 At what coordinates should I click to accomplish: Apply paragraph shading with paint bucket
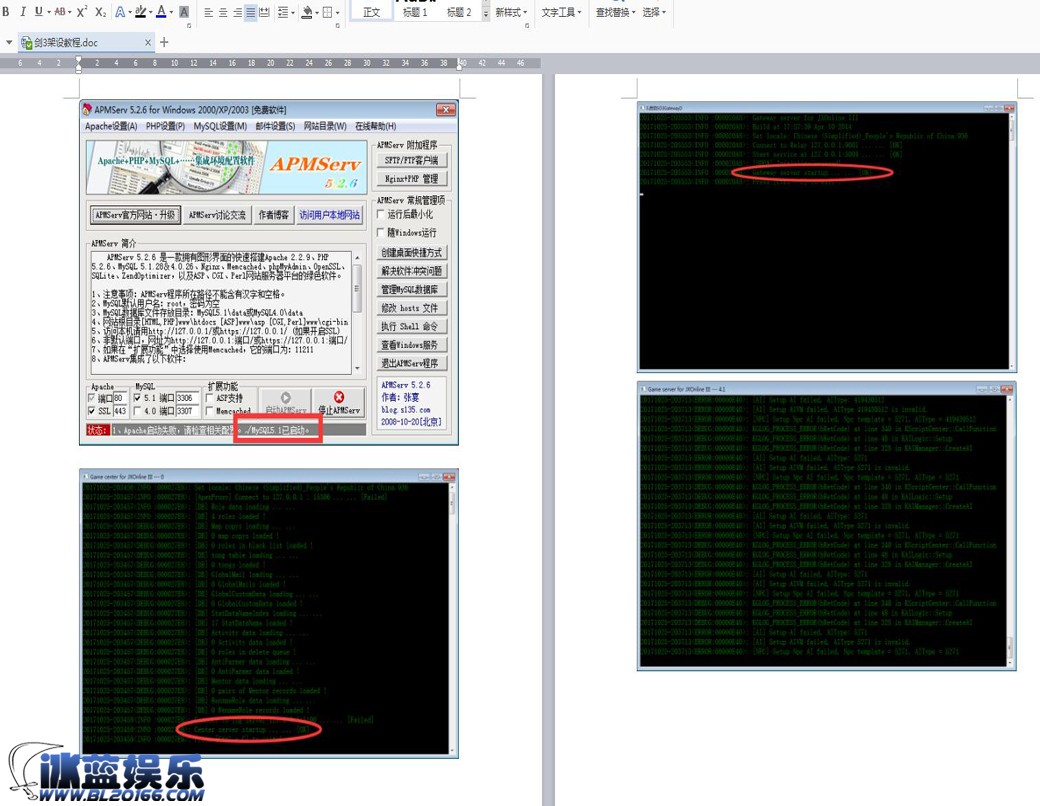[307, 13]
